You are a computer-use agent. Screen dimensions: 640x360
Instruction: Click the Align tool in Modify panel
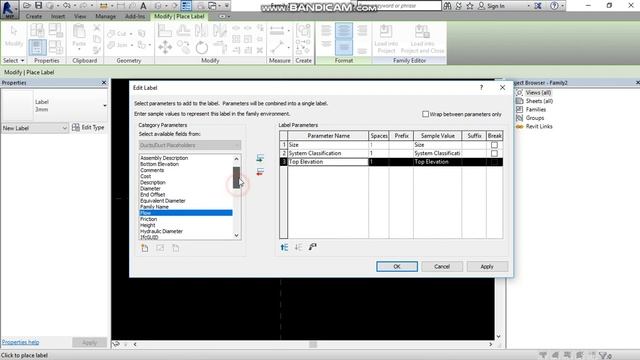point(165,31)
